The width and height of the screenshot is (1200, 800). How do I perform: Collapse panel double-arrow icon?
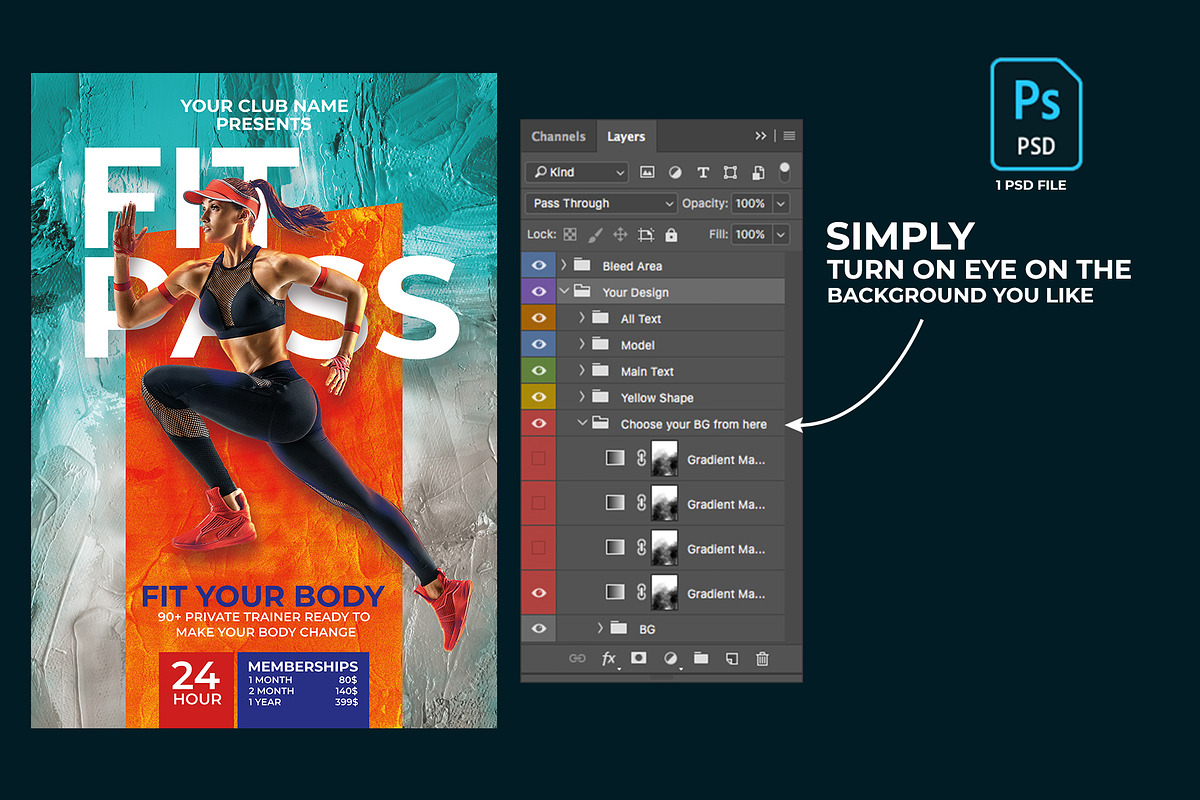[x=761, y=136]
